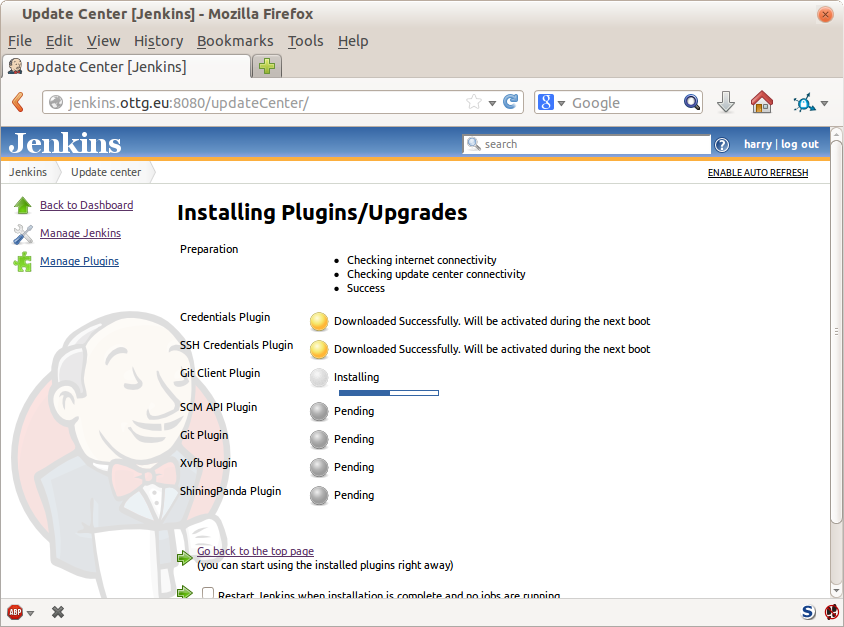
Task: Open the Google search engine dropdown
Action: 560,101
